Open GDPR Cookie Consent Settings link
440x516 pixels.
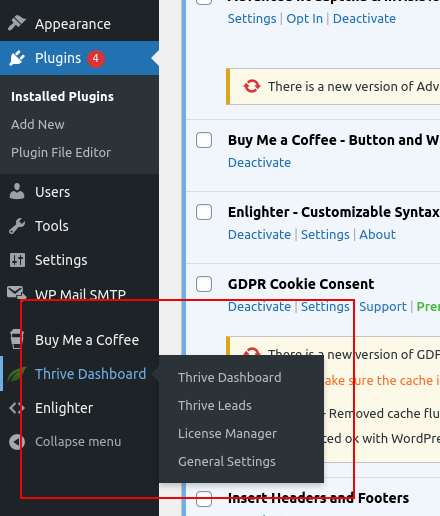325,307
